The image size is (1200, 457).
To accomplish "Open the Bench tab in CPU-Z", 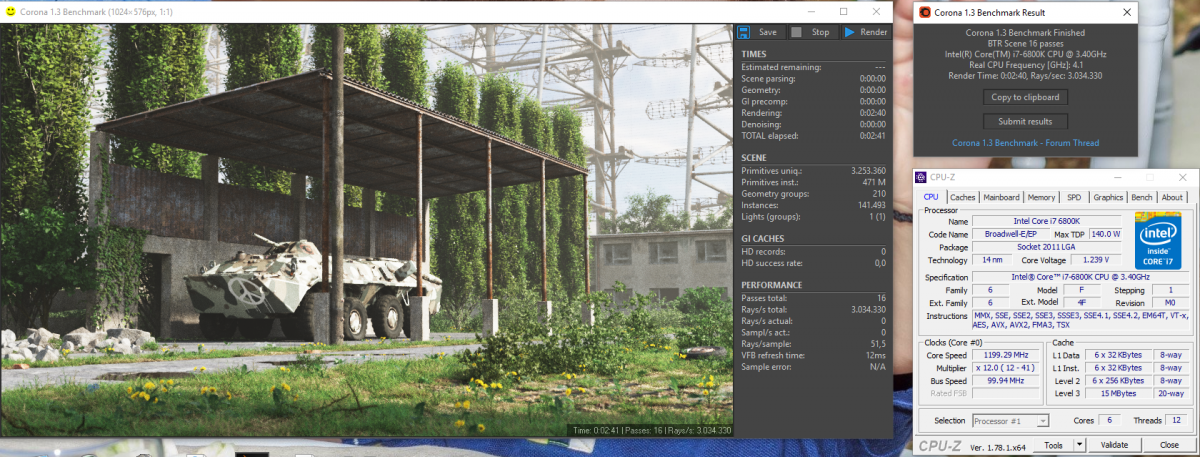I will pos(1142,197).
